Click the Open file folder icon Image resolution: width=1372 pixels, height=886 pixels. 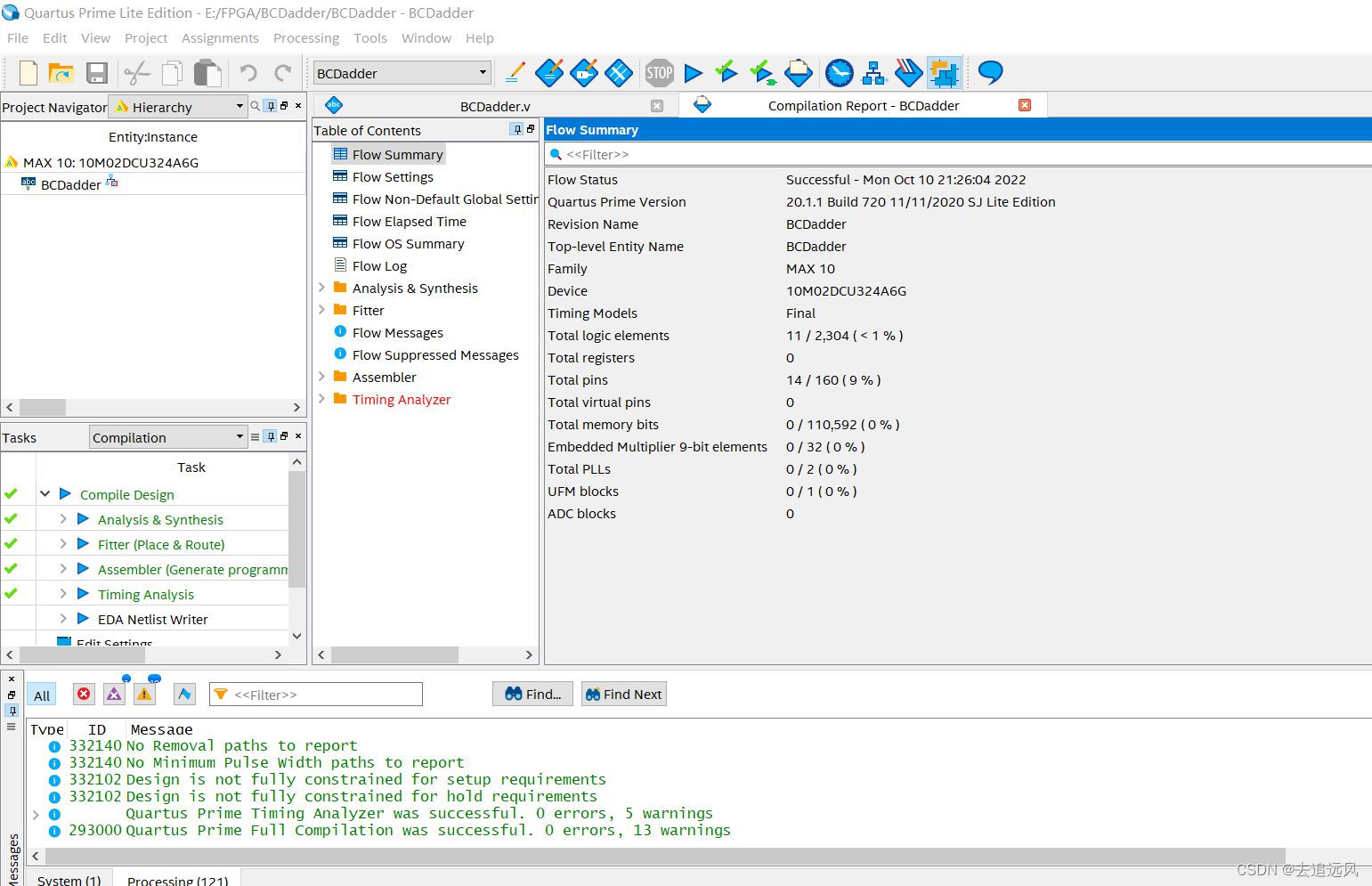61,73
